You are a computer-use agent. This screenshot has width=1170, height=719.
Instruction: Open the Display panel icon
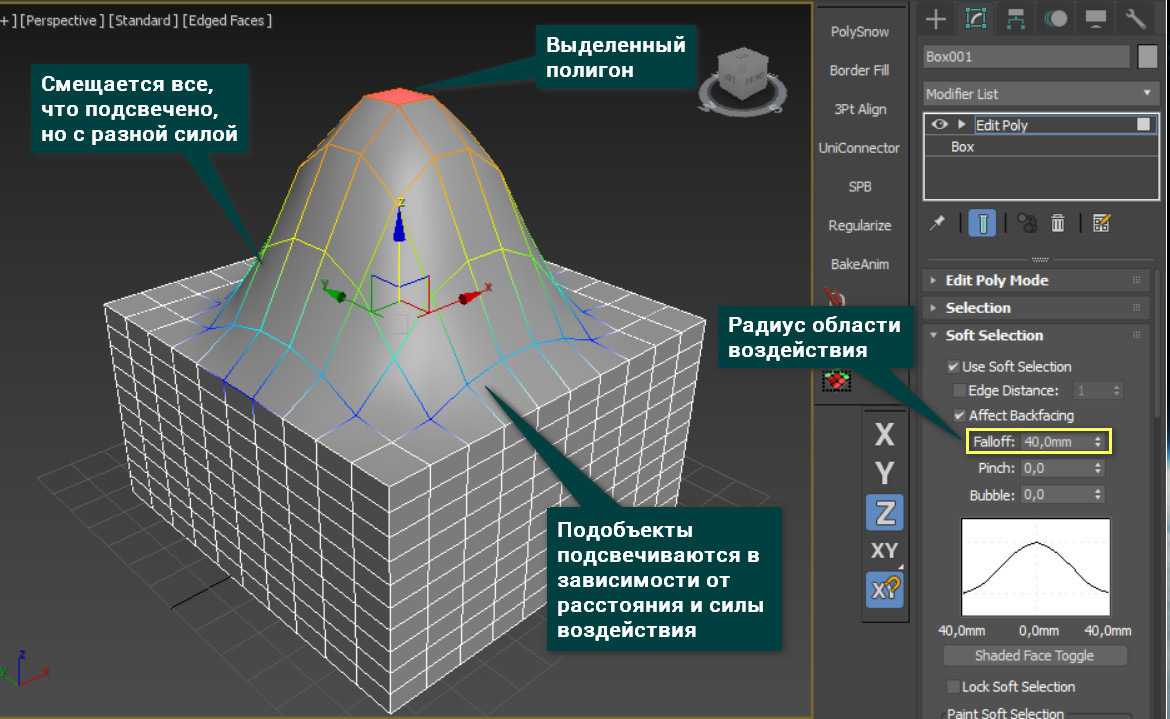(1096, 18)
